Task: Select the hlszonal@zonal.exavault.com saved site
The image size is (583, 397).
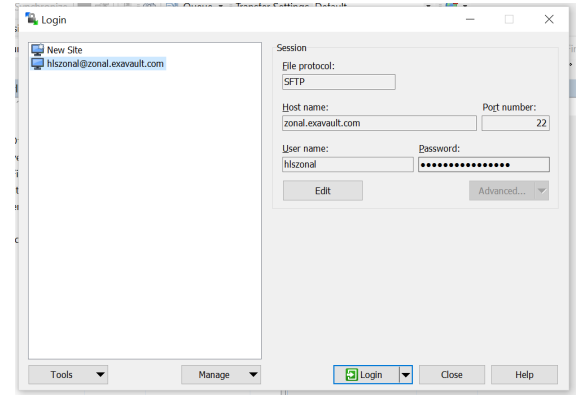Action: pos(98,64)
